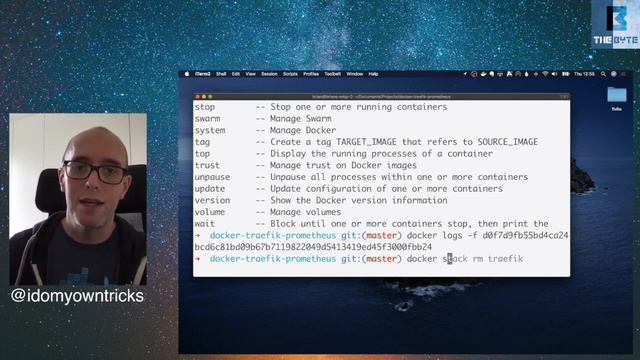Open the Scripts menu
The image size is (640, 360).
pyautogui.click(x=290, y=74)
